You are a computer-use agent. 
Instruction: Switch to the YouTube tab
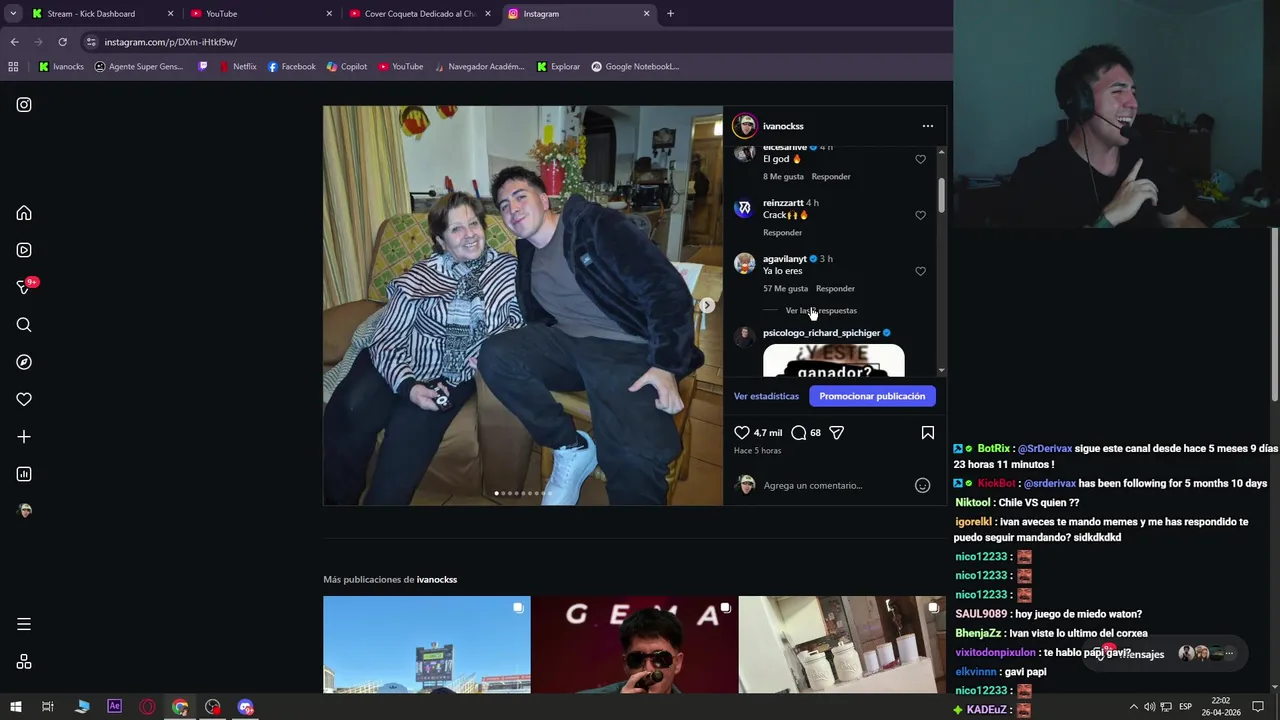point(262,14)
